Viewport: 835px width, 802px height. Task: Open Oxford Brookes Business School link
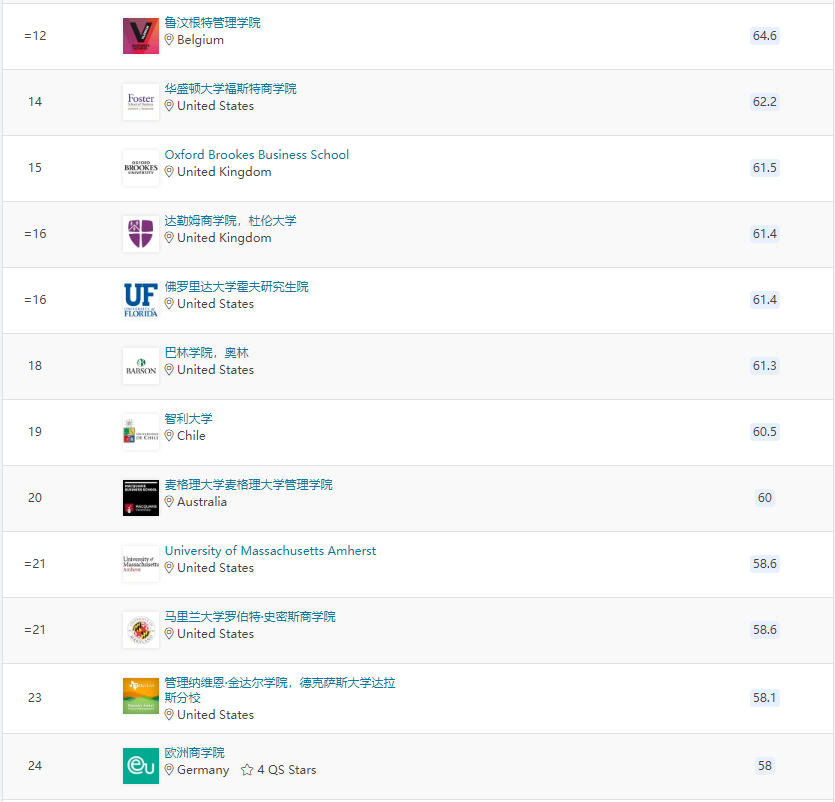point(257,154)
